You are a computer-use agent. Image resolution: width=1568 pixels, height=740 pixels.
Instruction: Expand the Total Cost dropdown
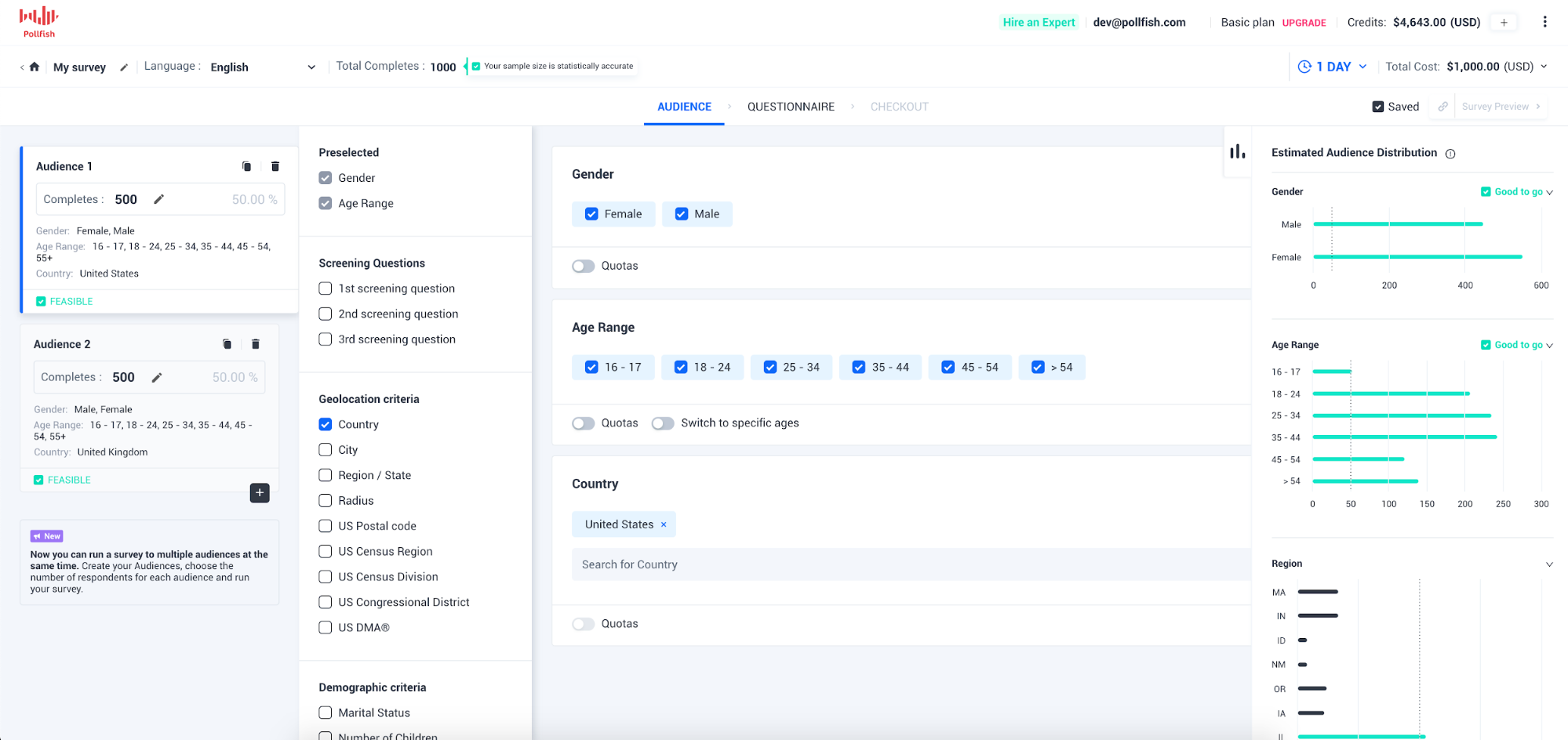[1544, 67]
